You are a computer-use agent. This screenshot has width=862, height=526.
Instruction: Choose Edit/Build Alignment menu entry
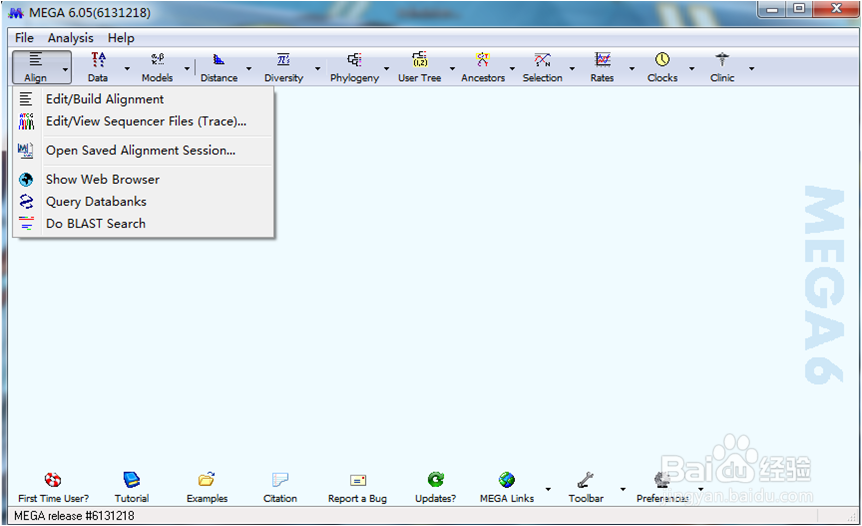pos(143,99)
